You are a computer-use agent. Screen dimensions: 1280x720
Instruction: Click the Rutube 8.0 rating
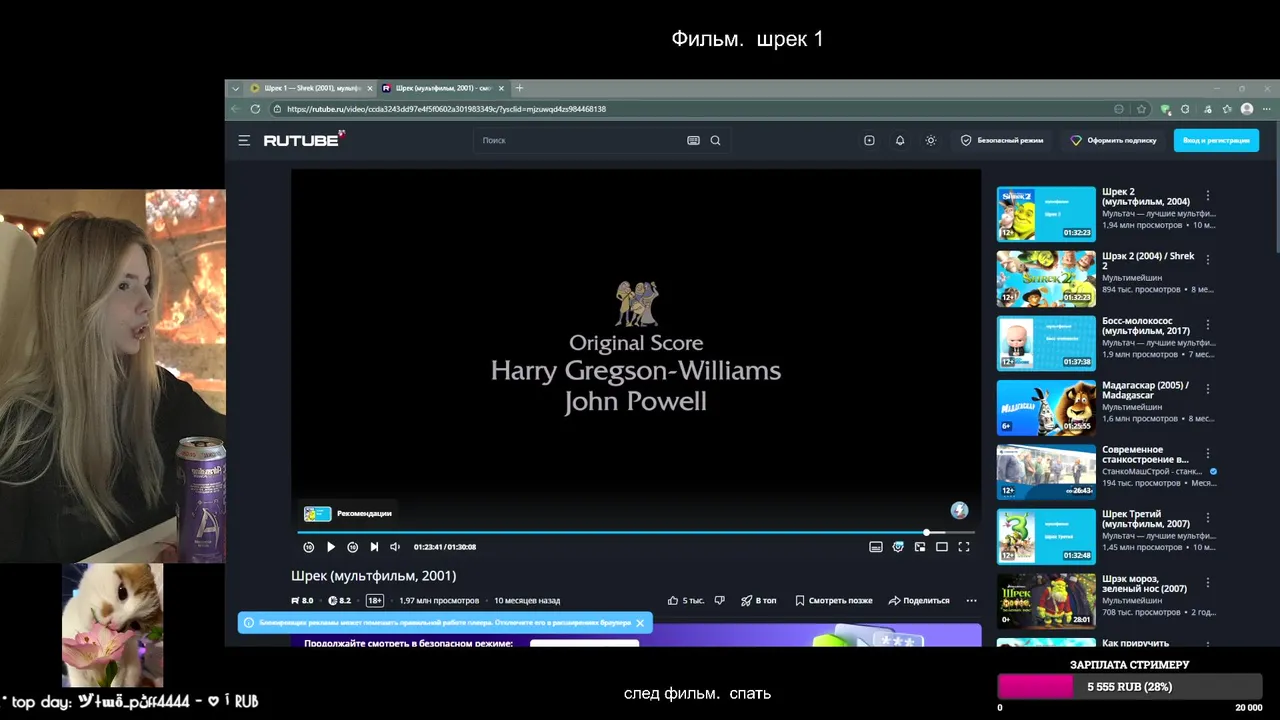click(x=302, y=601)
